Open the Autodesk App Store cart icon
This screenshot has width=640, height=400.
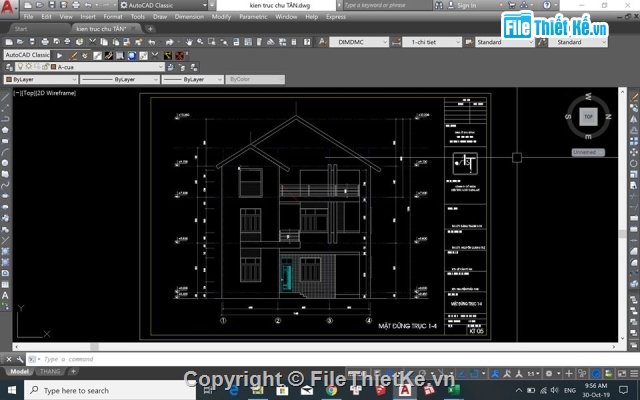(512, 5)
